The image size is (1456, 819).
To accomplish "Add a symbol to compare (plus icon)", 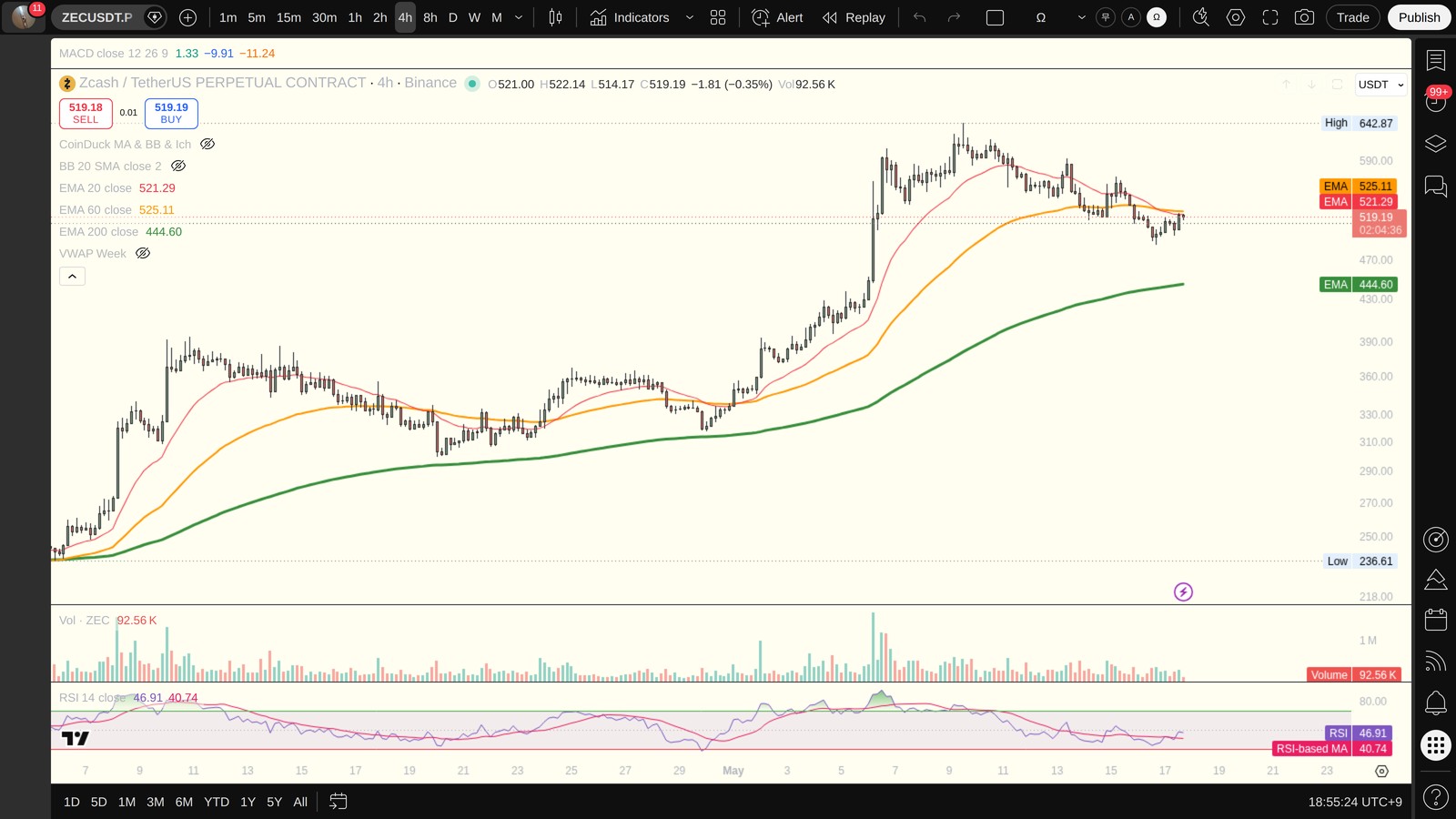I will [x=187, y=17].
